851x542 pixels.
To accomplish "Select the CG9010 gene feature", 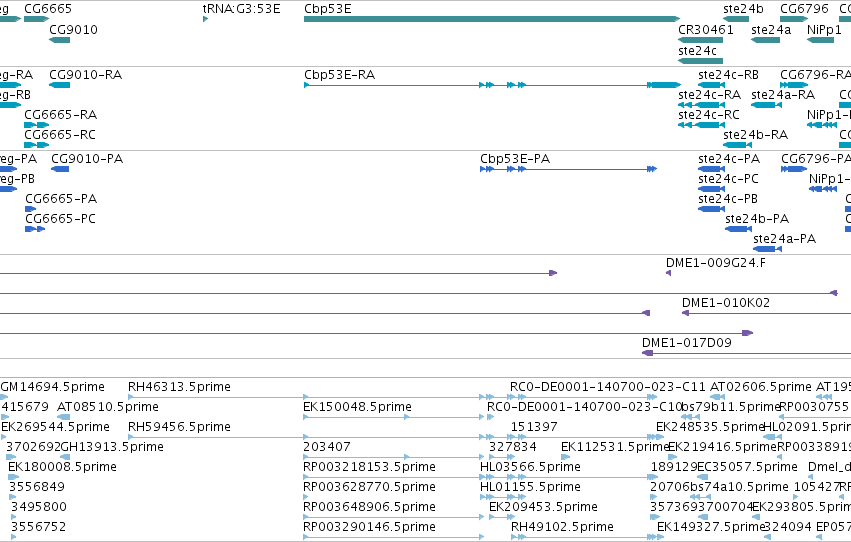I will coord(60,40).
